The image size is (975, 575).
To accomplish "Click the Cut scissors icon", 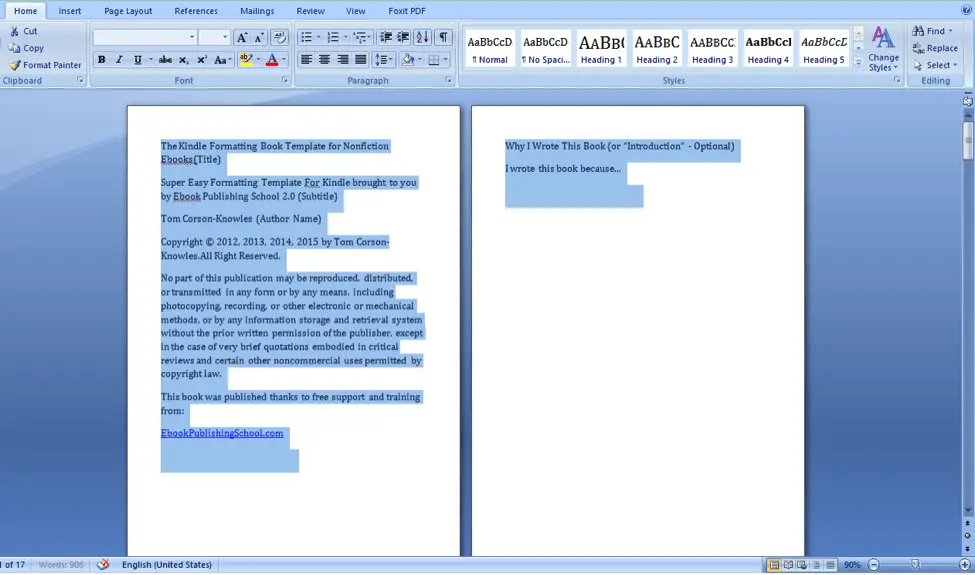I will [x=14, y=31].
